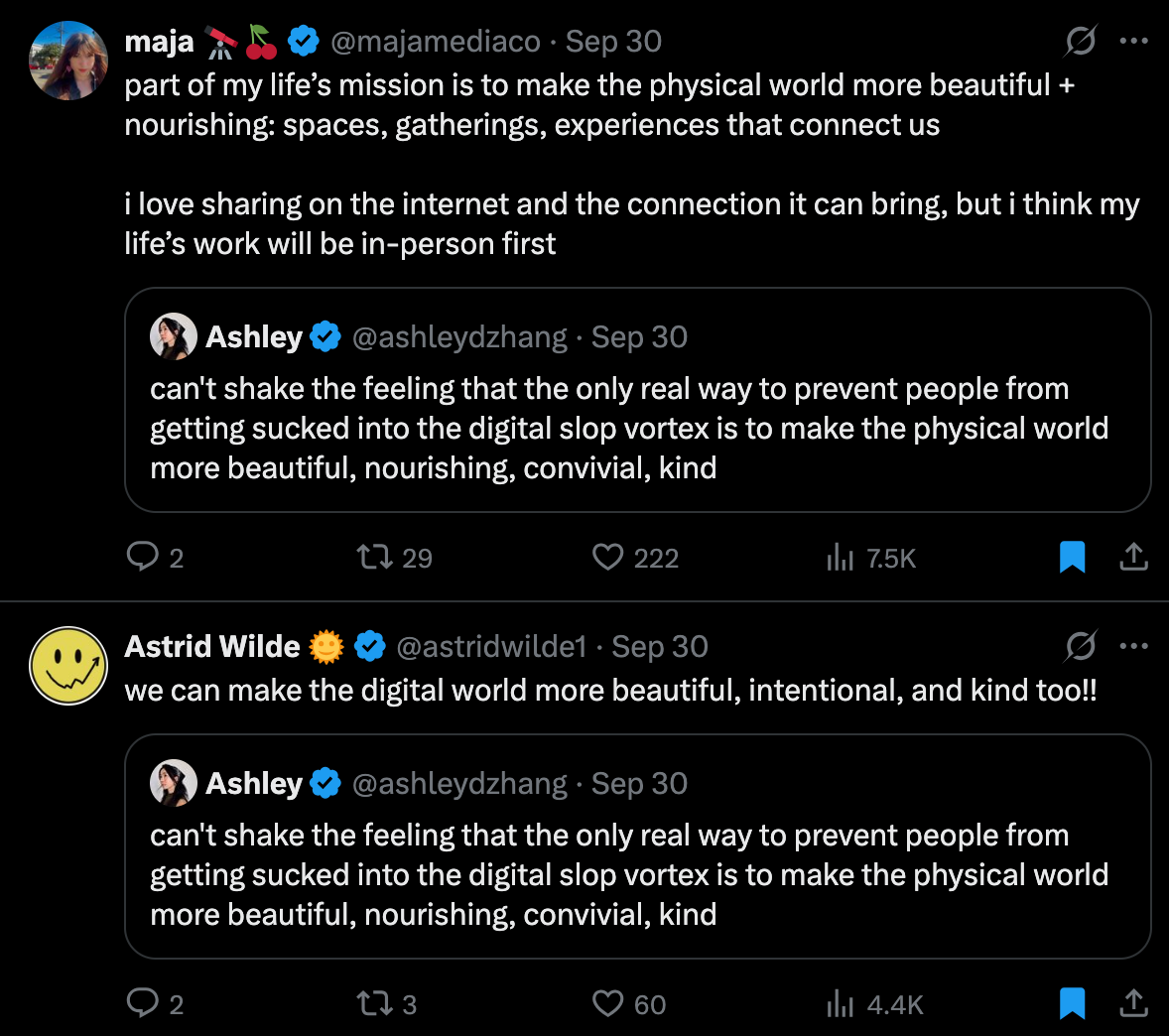1169x1036 pixels.
Task: Open @majamediaco profile handle
Action: 435,42
